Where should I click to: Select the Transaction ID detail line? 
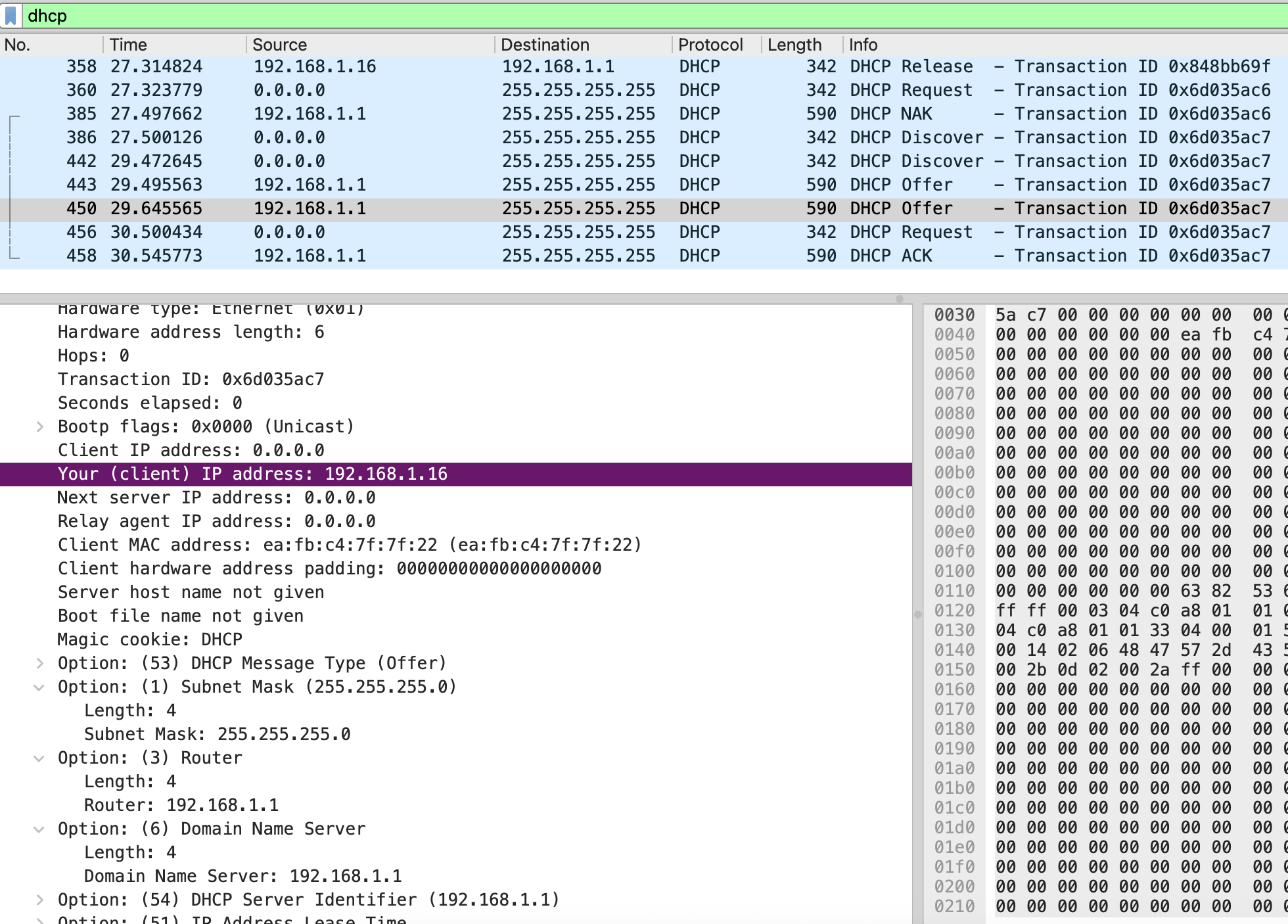click(191, 380)
